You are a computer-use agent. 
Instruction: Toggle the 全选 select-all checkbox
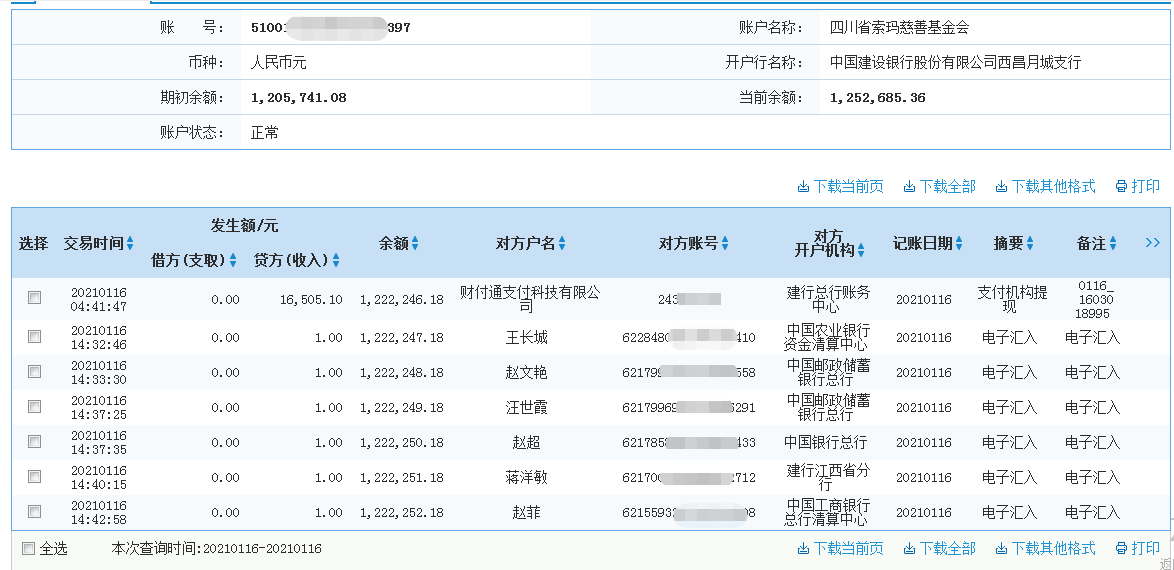[28, 548]
